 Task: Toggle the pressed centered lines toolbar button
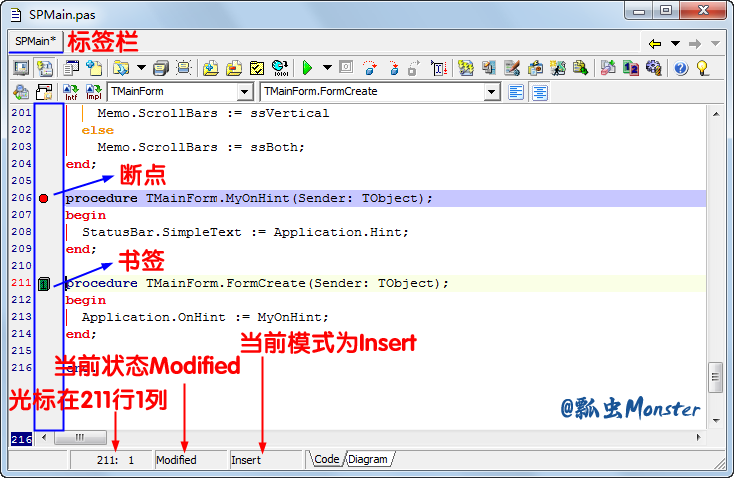click(x=540, y=92)
